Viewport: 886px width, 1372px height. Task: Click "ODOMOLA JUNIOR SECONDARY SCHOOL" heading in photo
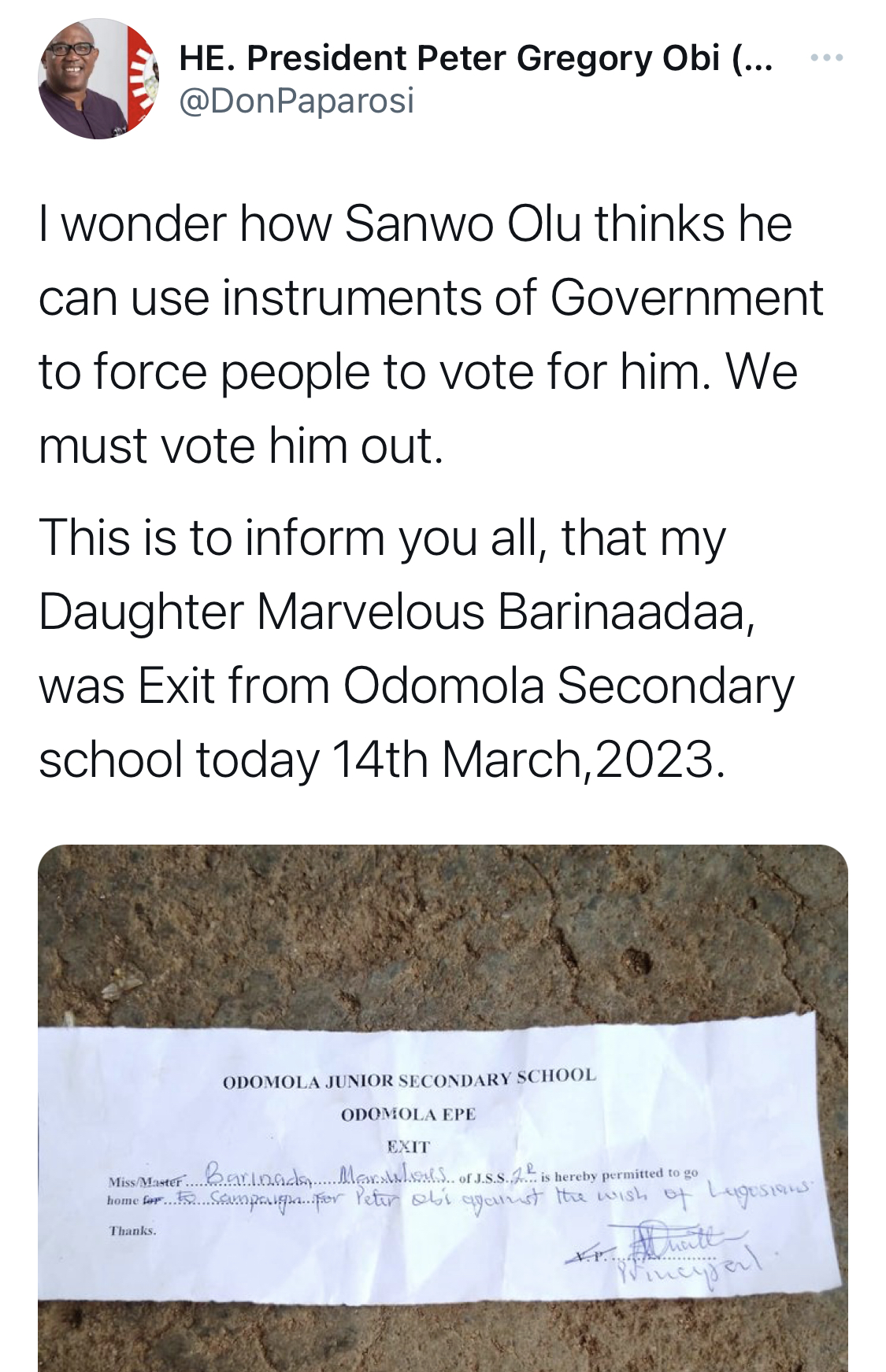point(410,1078)
